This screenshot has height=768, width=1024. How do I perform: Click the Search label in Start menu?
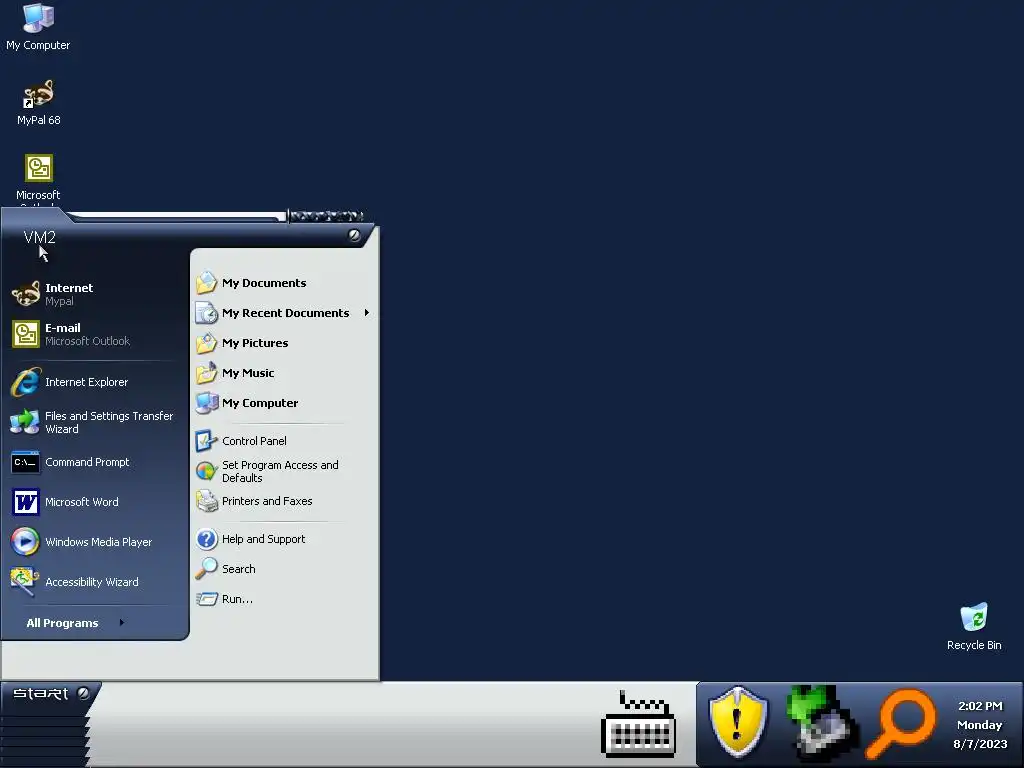(238, 569)
